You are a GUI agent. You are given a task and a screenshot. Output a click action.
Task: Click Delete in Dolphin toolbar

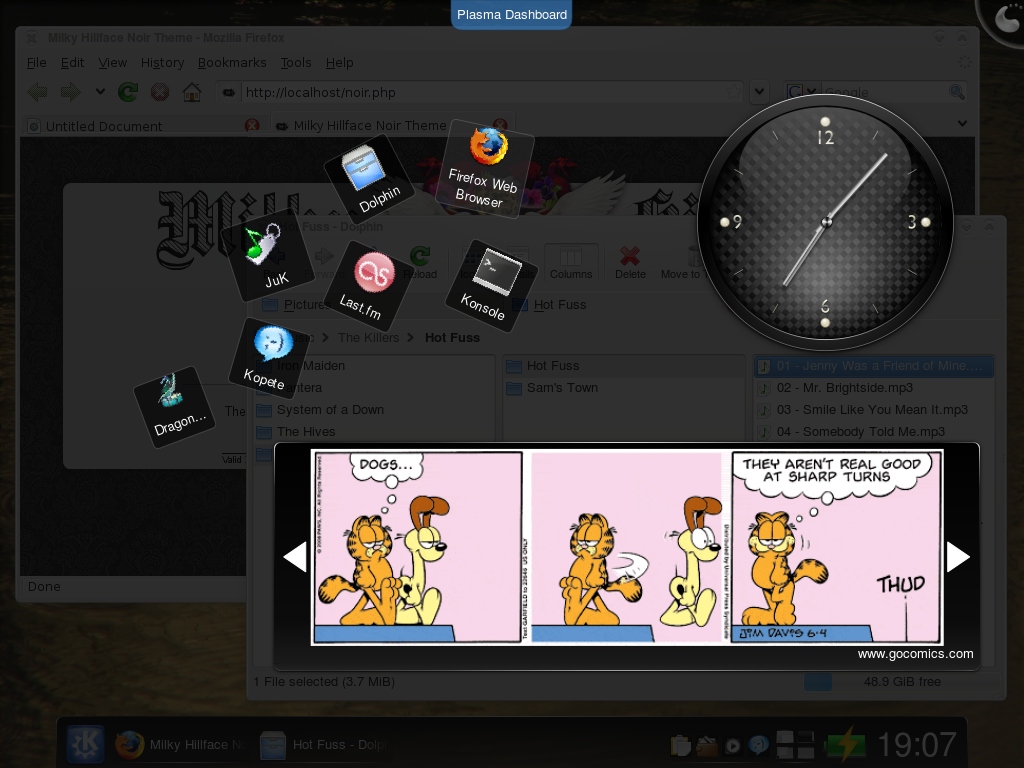(630, 263)
